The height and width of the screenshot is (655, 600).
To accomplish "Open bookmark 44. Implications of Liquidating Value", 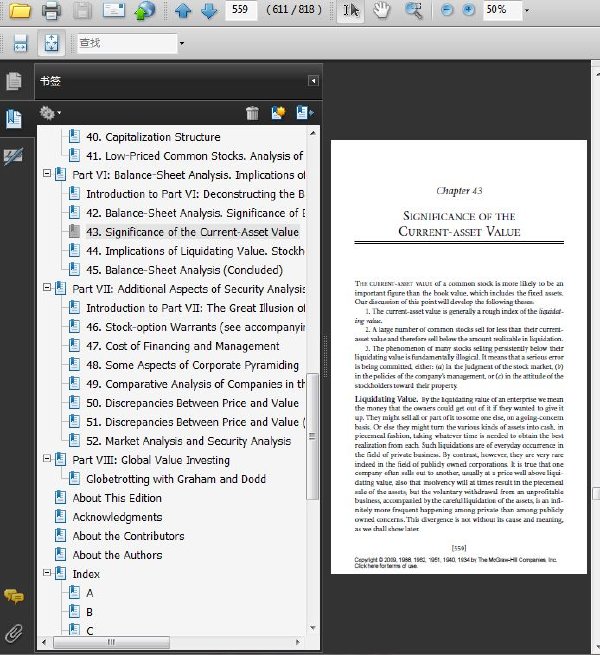I will 195,251.
